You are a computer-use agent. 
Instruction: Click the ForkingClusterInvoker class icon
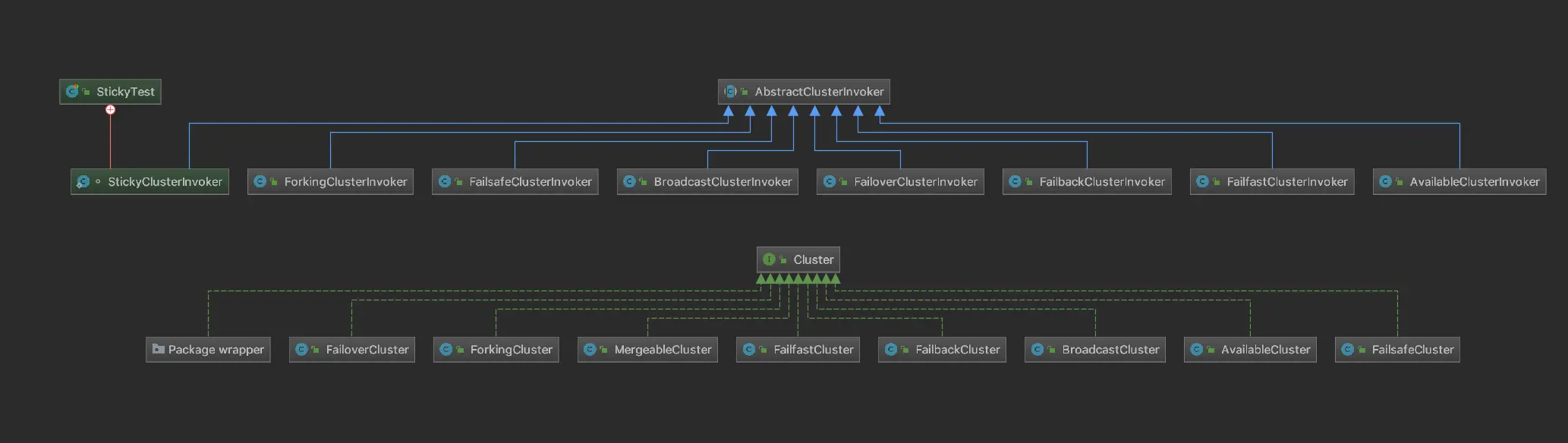[x=260, y=181]
